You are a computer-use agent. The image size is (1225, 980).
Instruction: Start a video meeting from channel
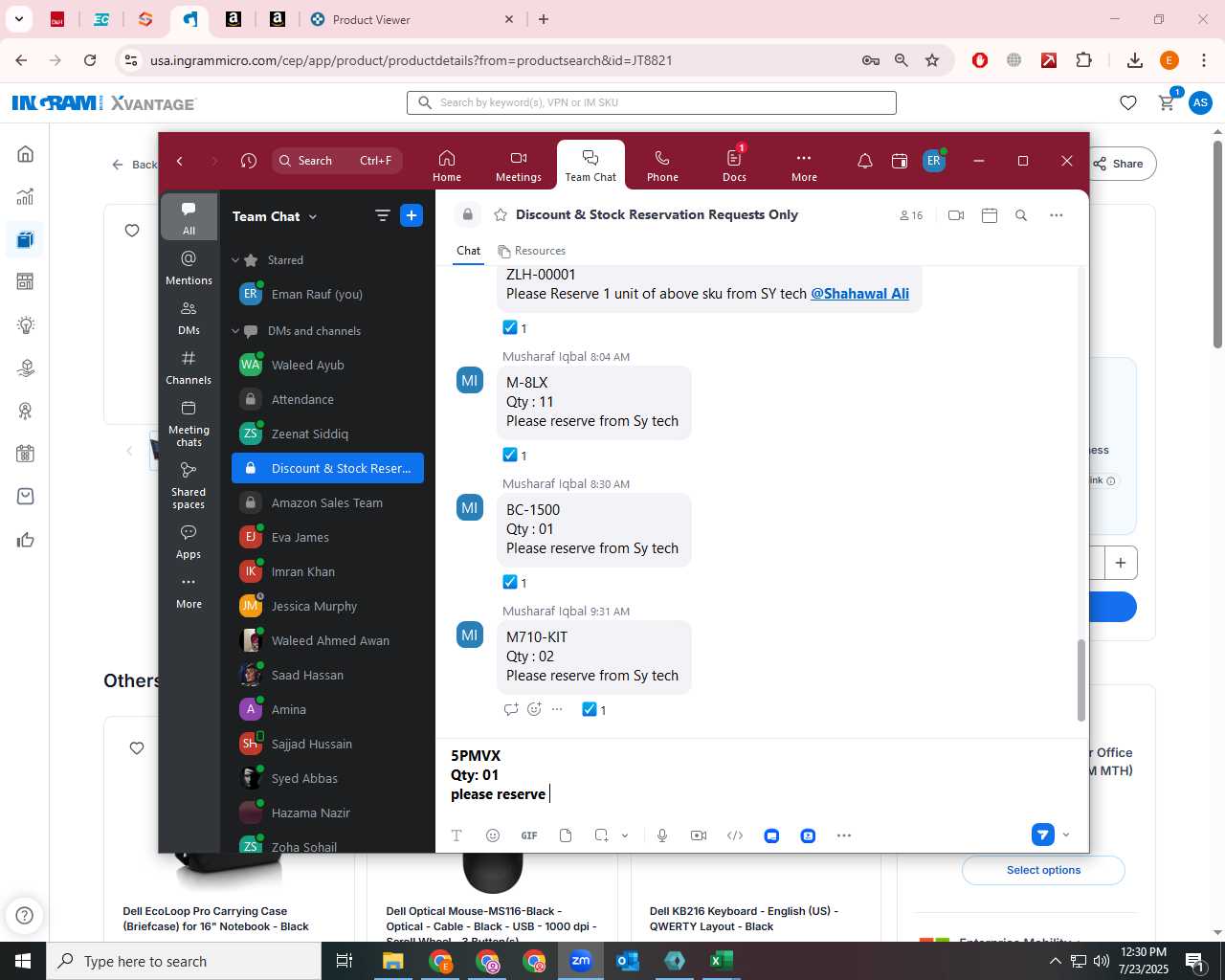955,215
